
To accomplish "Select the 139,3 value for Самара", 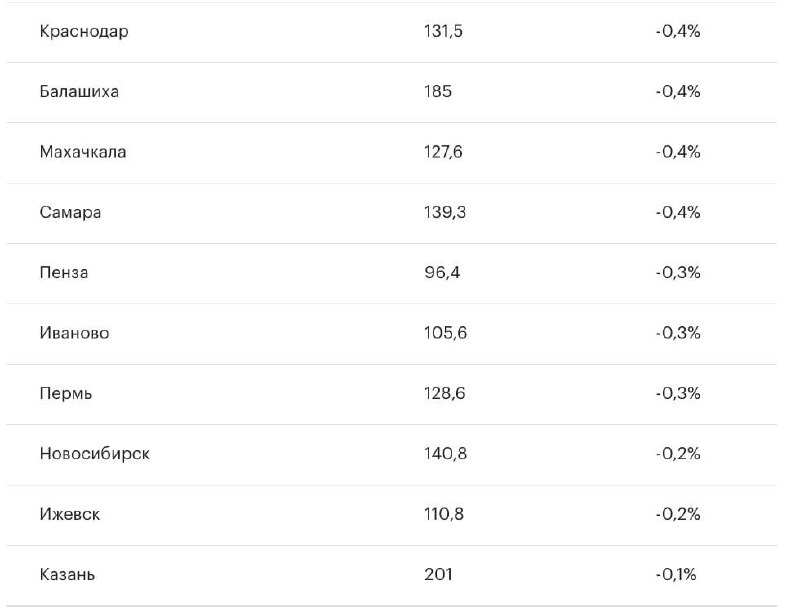I will (x=445, y=213).
